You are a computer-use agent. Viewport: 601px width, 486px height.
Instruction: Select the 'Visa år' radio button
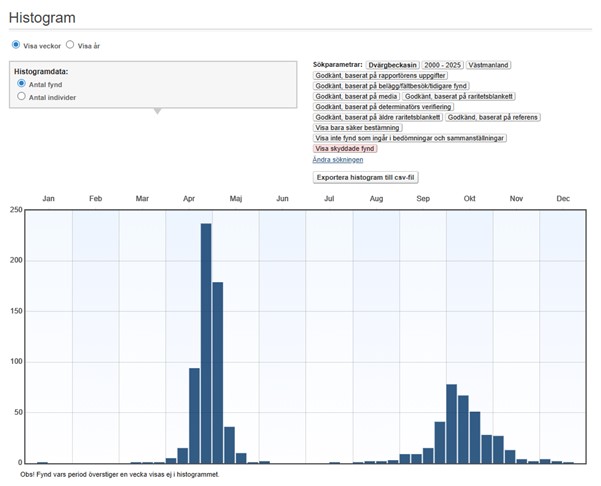coord(71,45)
